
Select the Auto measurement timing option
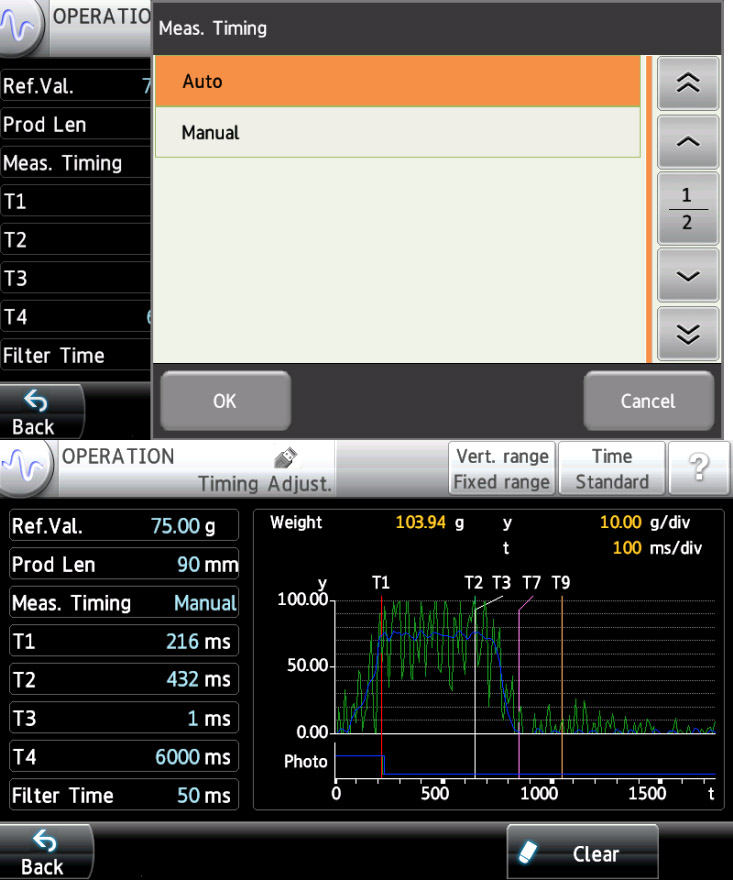397,81
